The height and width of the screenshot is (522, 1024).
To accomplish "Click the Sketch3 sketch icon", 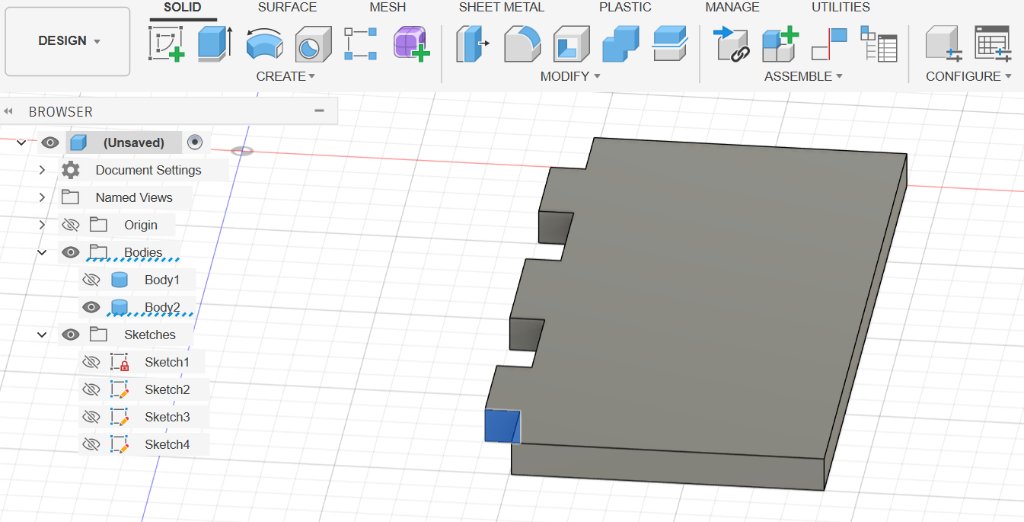I will click(120, 417).
